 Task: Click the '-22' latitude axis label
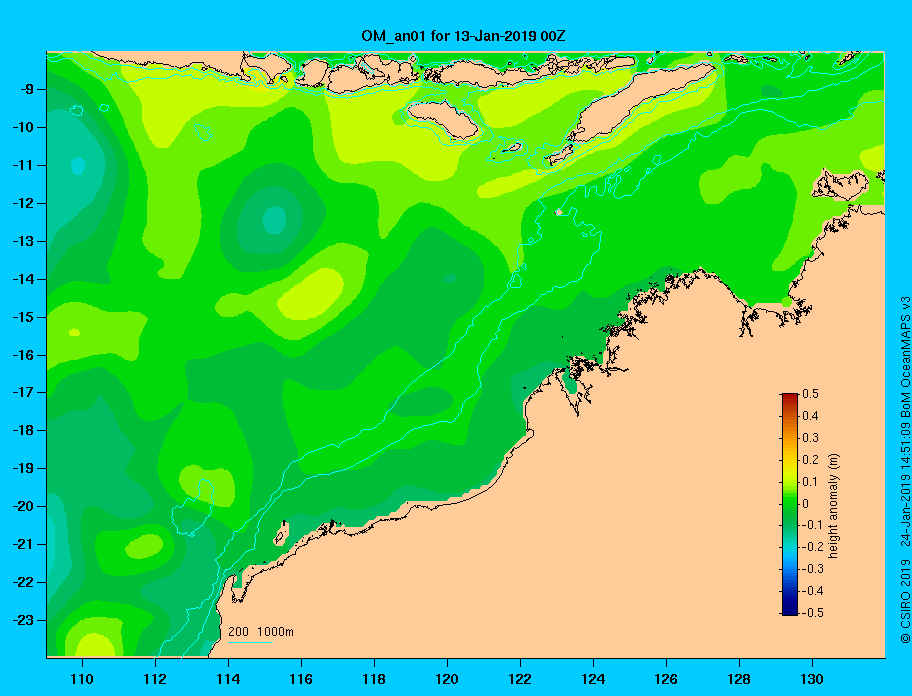(23, 583)
